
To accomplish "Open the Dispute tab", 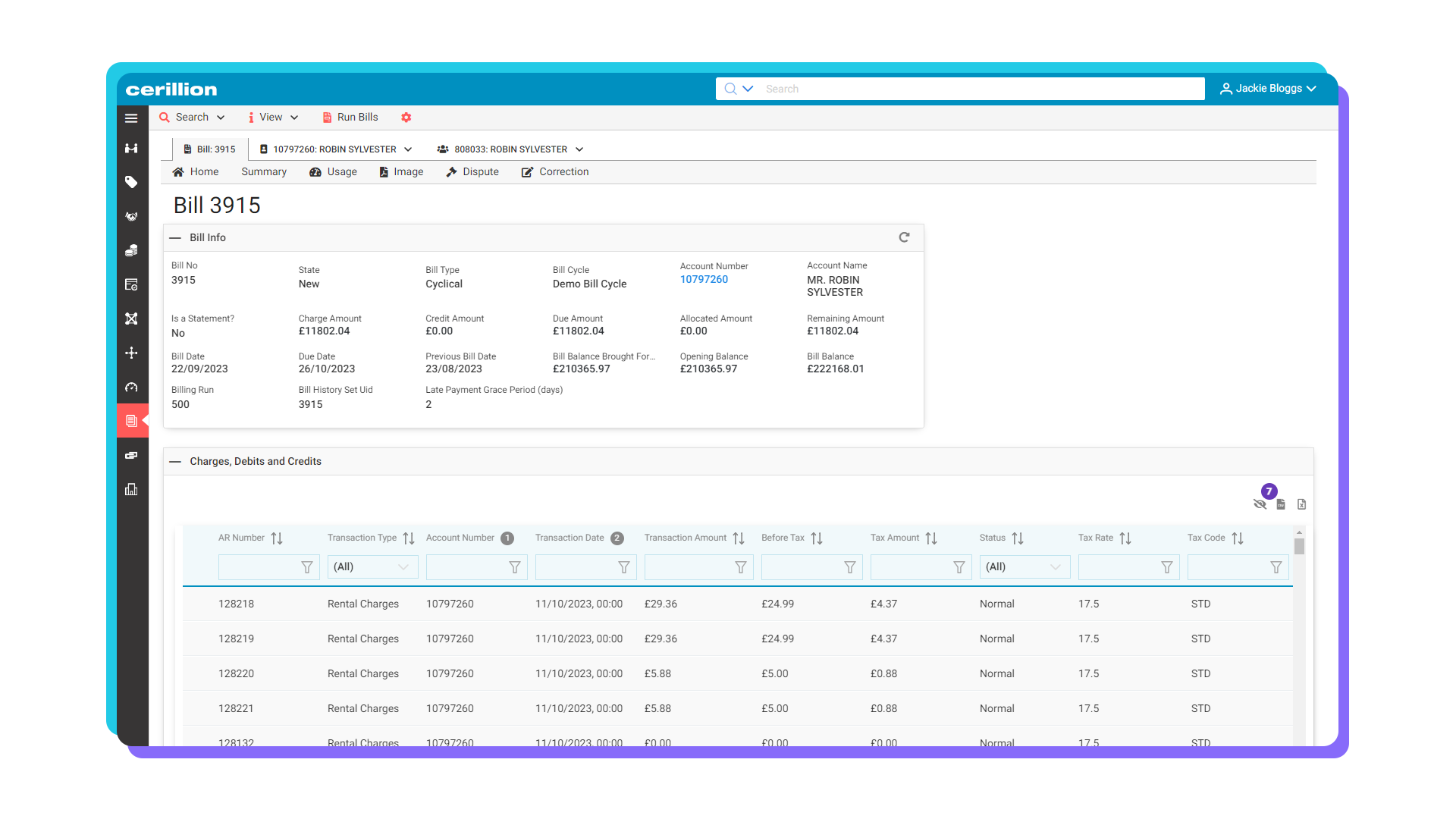I will point(472,172).
